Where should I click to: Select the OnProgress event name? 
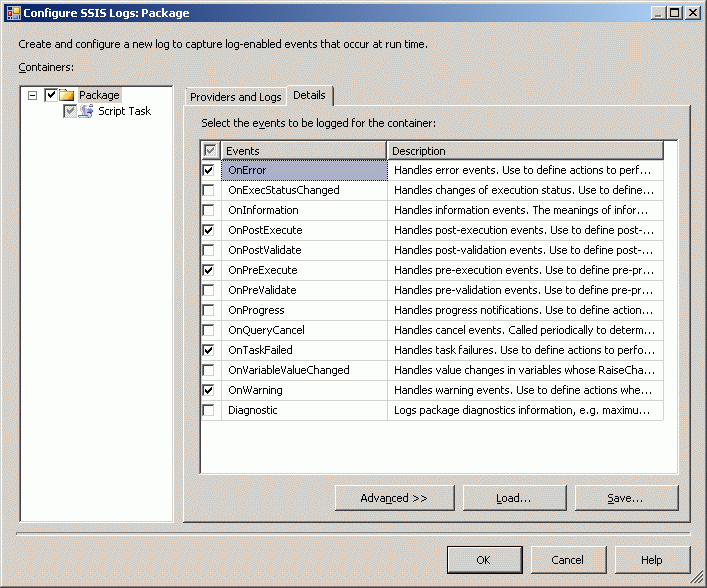(256, 310)
